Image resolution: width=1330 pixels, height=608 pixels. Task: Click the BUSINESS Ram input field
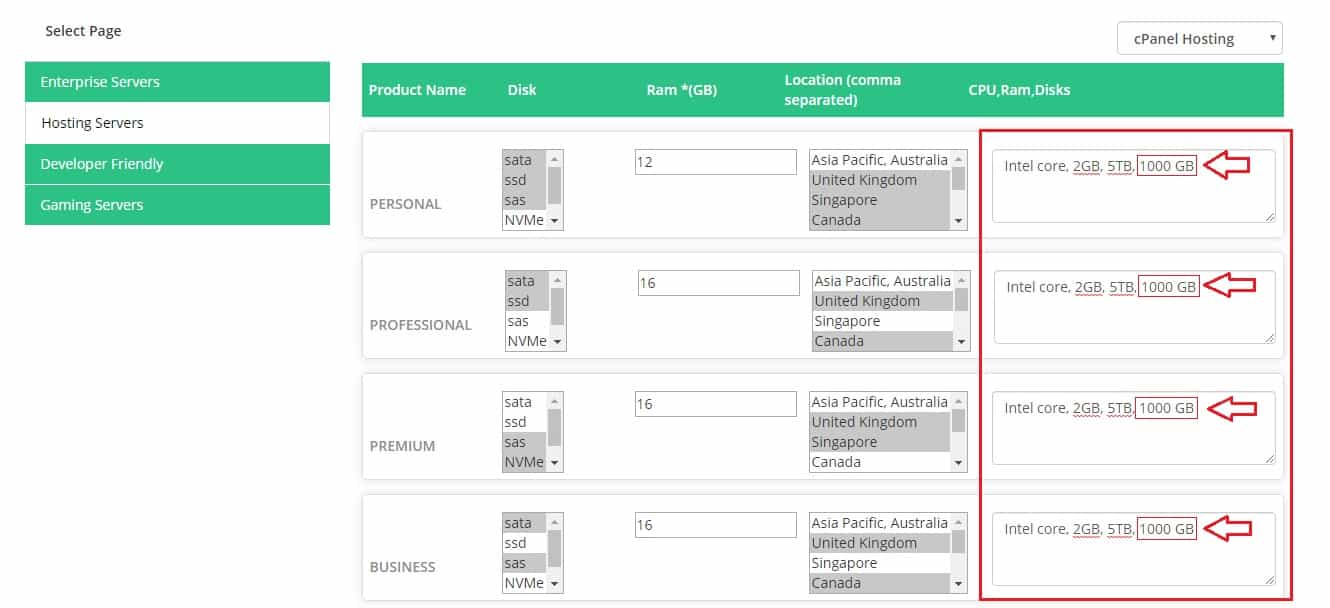(715, 525)
